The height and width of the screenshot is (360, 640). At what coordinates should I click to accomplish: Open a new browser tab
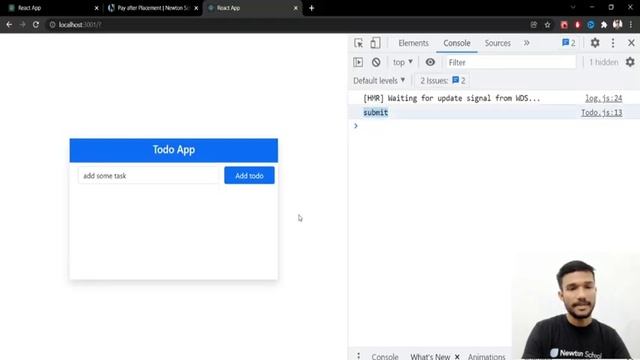(311, 8)
